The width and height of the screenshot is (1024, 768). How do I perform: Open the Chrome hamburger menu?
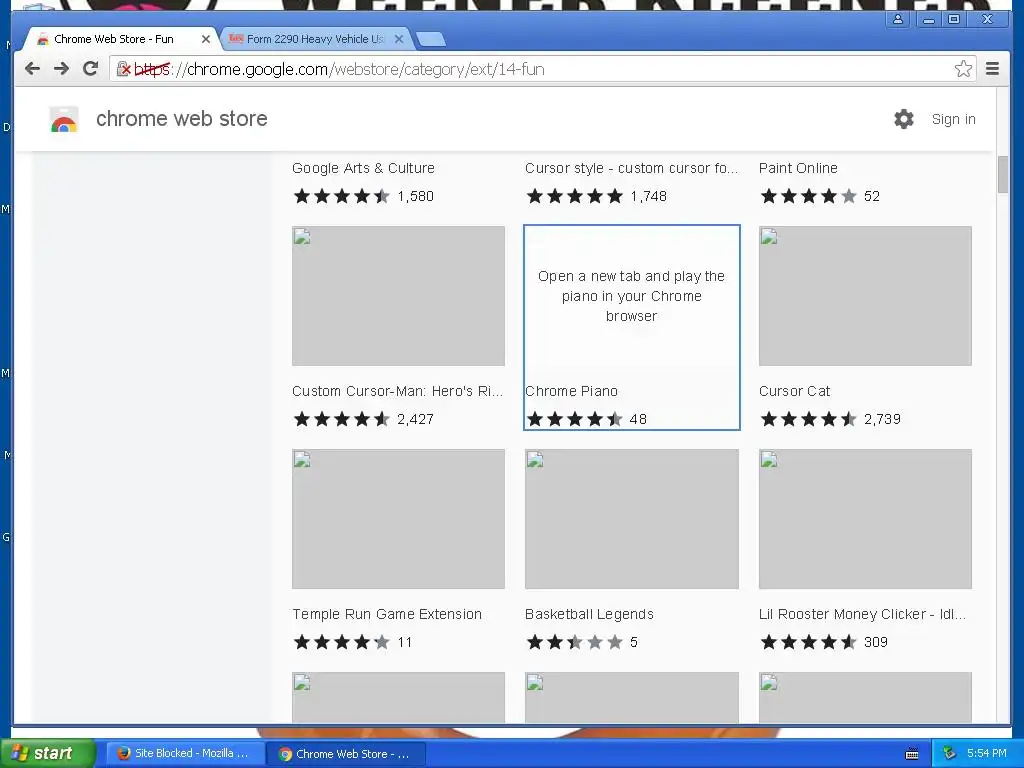coord(992,69)
